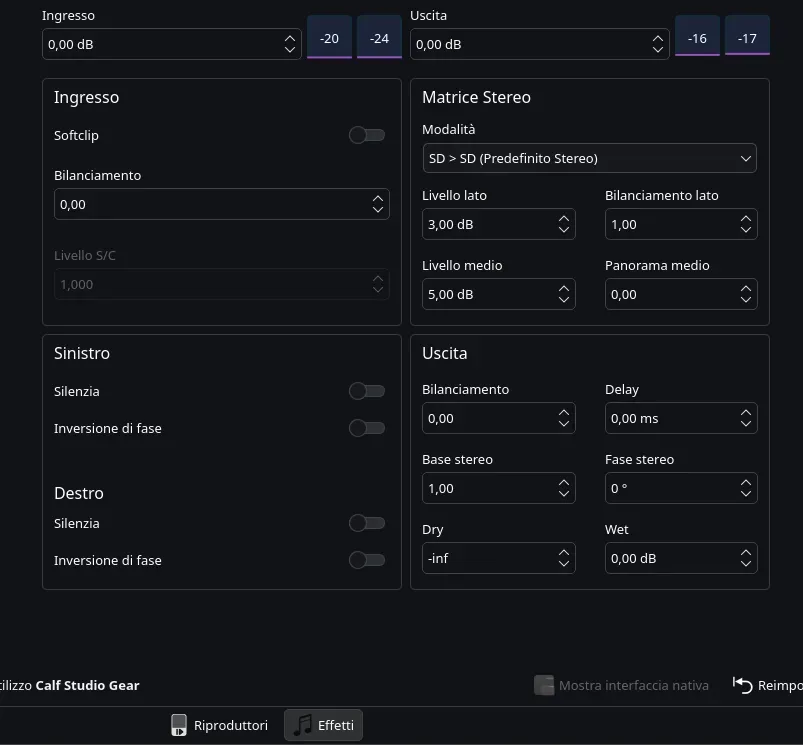Increase the Delay value with up arrow
Image resolution: width=803 pixels, height=745 pixels.
point(746,413)
